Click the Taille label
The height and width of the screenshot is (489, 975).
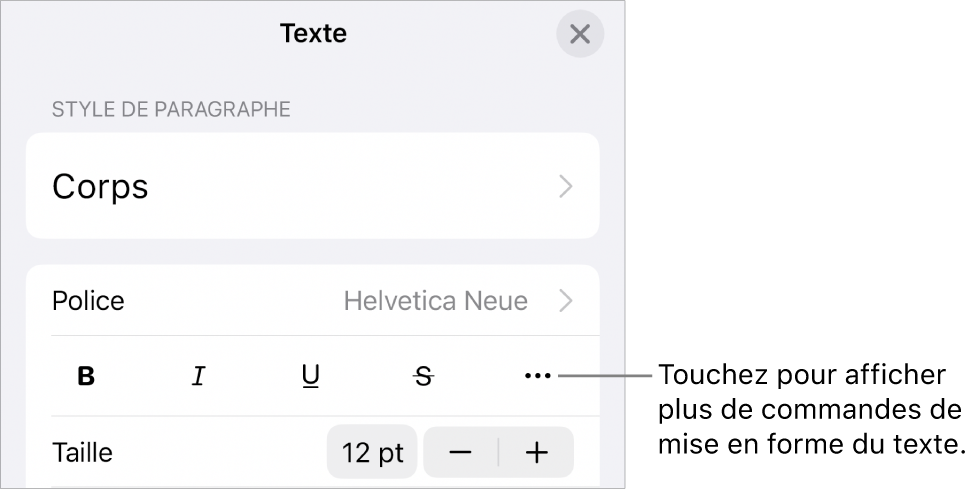coord(82,452)
